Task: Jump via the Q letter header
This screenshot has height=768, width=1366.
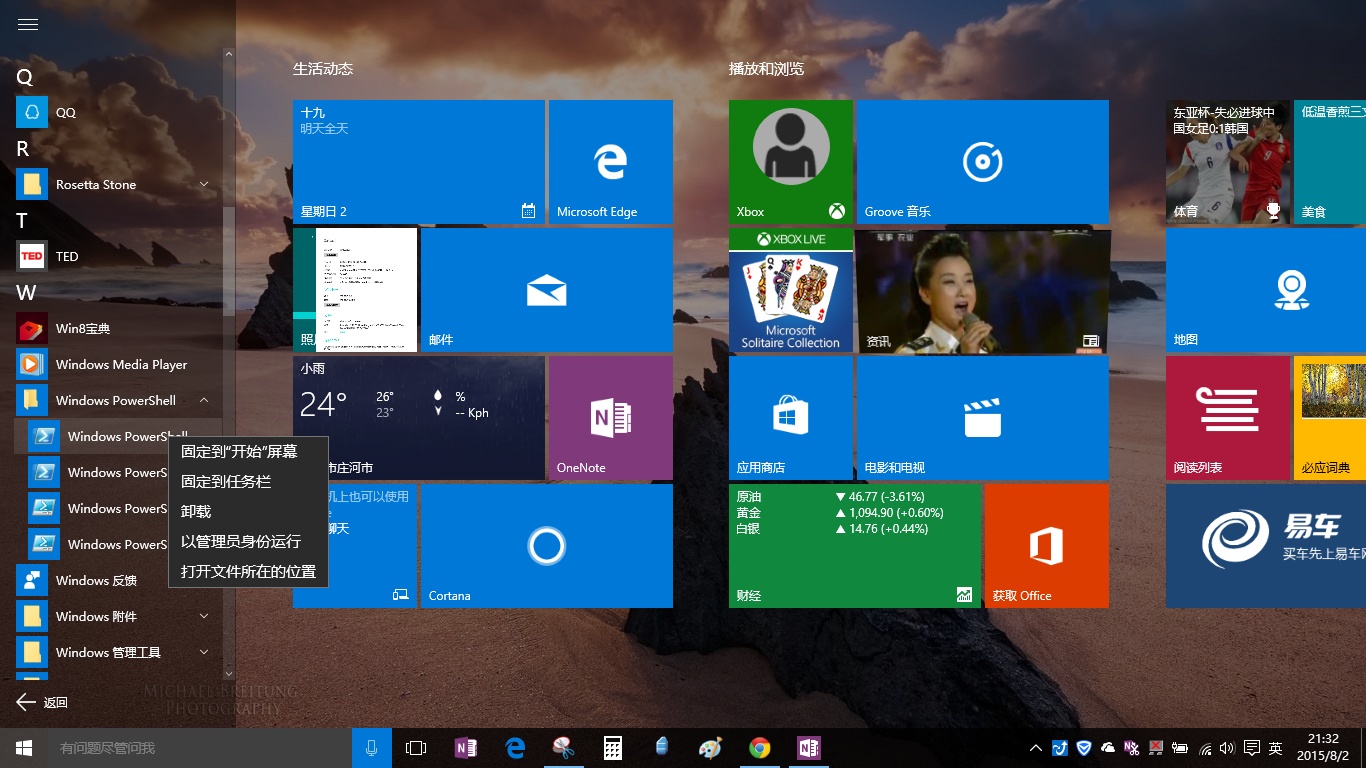Action: point(25,77)
